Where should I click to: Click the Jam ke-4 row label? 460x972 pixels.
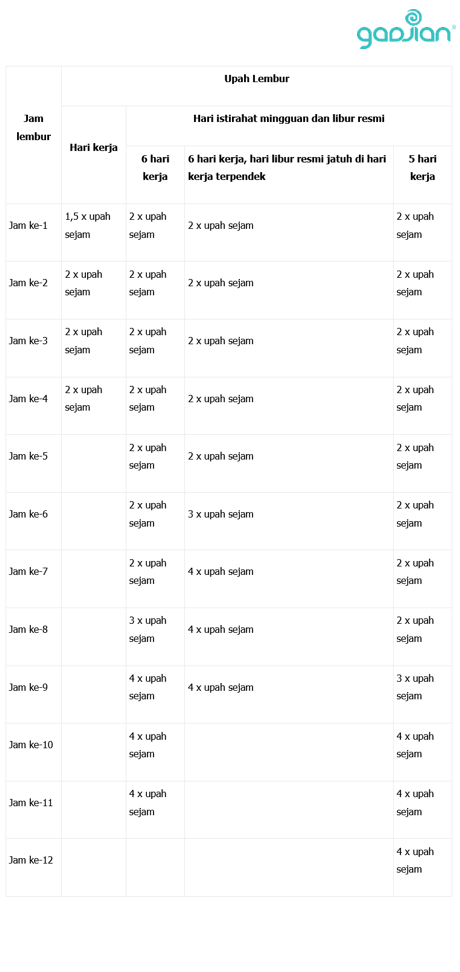point(28,399)
